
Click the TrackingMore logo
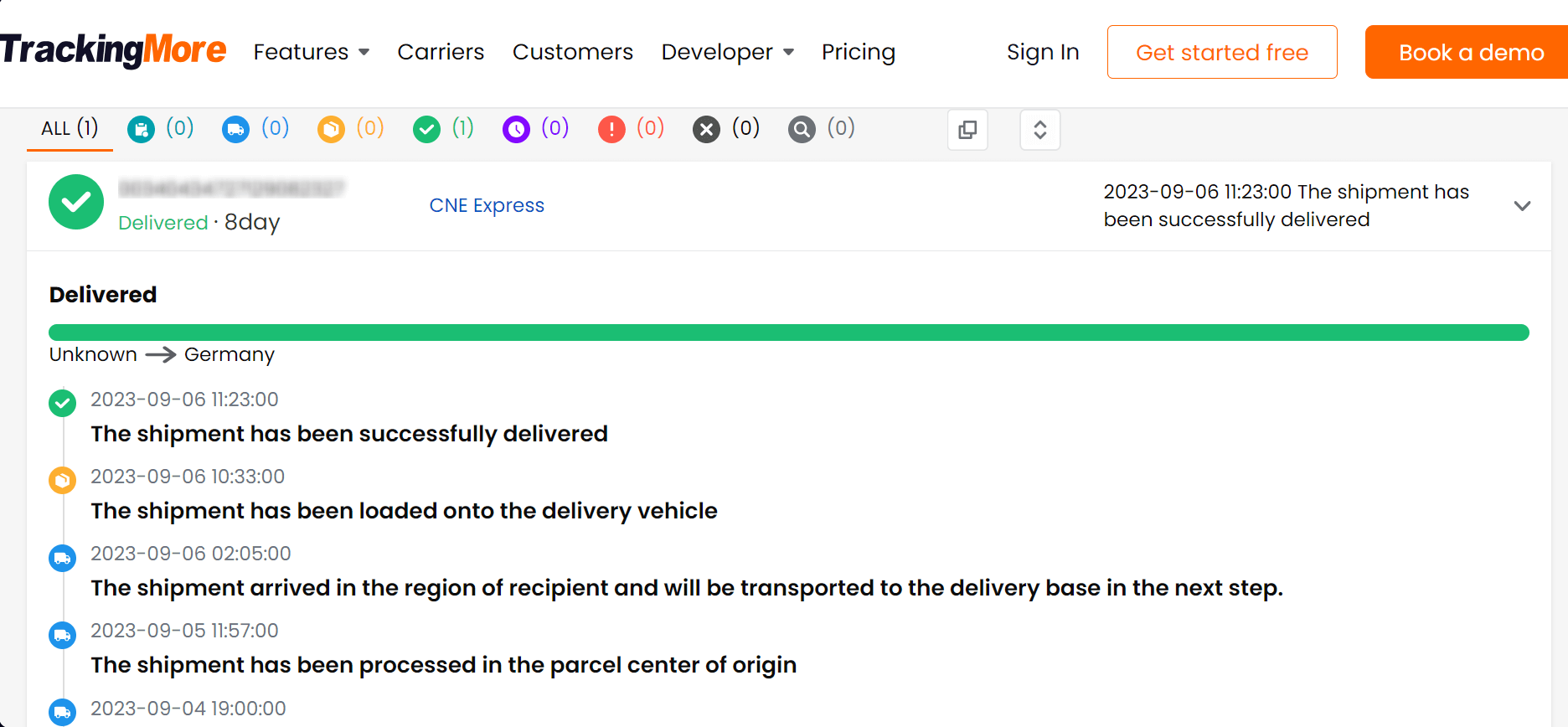(114, 50)
